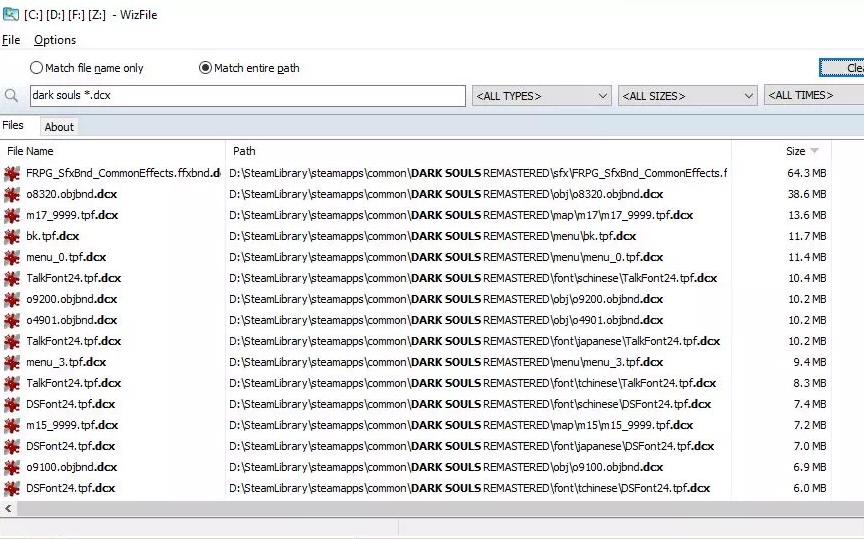Click path ending in sfx\FRPG_SfxBnd_CommonEffects
This screenshot has height=539, width=864.
(x=478, y=173)
